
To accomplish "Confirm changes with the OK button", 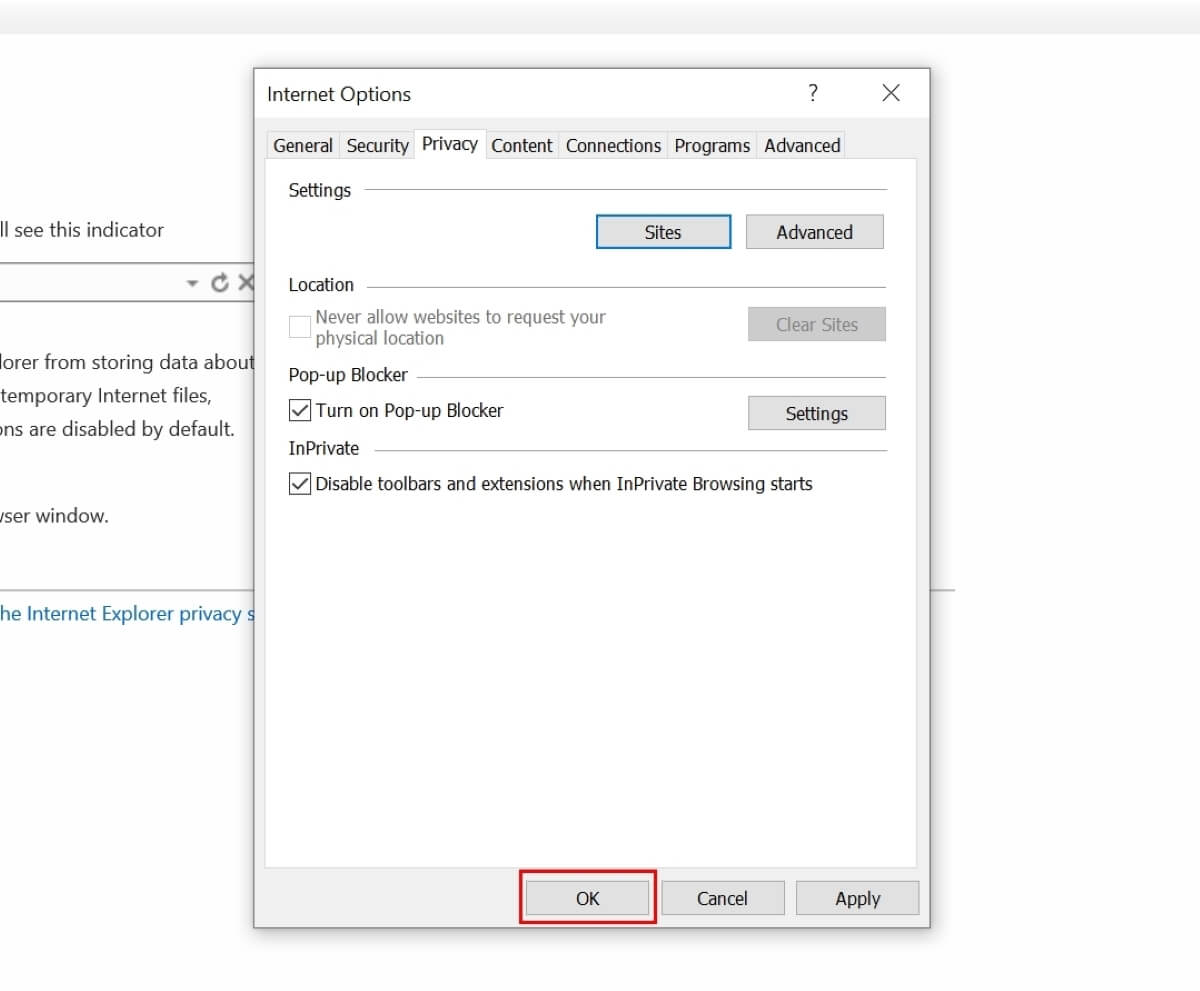I will tap(587, 897).
